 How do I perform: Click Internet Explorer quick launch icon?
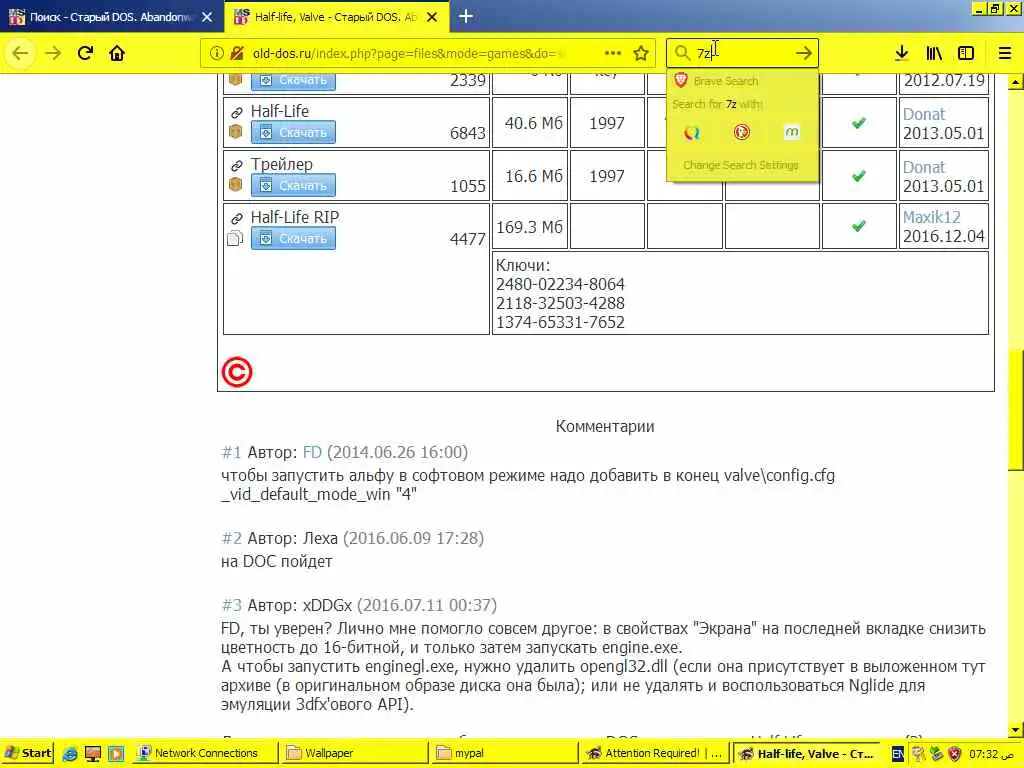coord(70,754)
